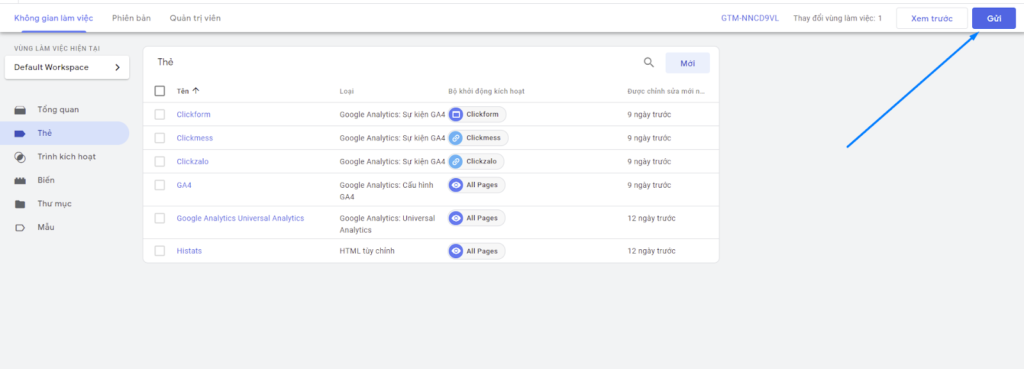Click the Trình kích hoạt trigger icon
Viewport: 1024px width, 369px height.
point(20,157)
